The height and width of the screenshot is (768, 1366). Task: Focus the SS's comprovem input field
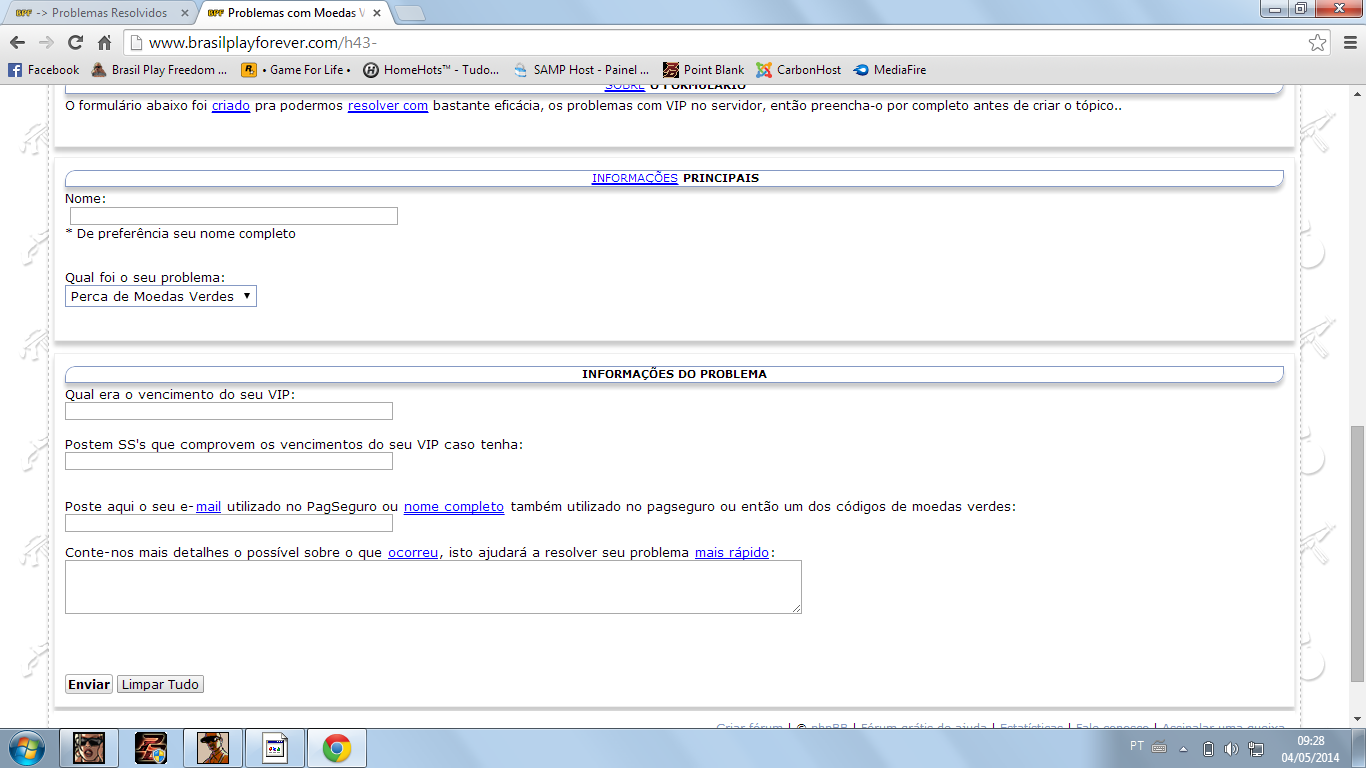tap(229, 461)
